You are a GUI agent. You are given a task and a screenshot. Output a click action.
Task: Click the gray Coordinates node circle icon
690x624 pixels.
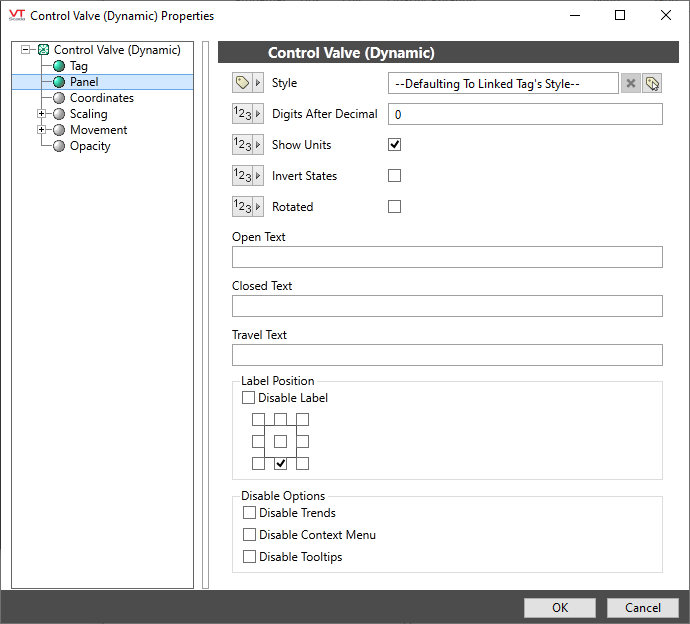click(x=59, y=98)
